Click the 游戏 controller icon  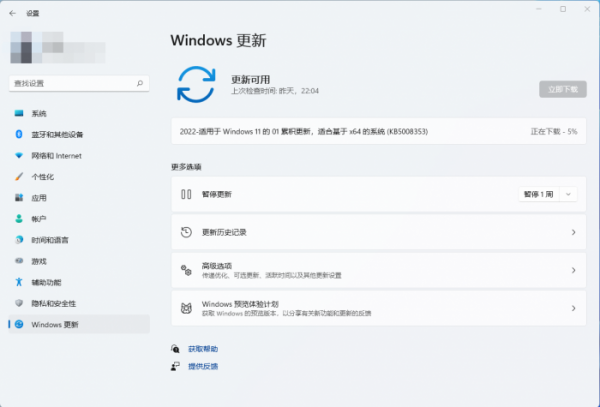pyautogui.click(x=19, y=261)
